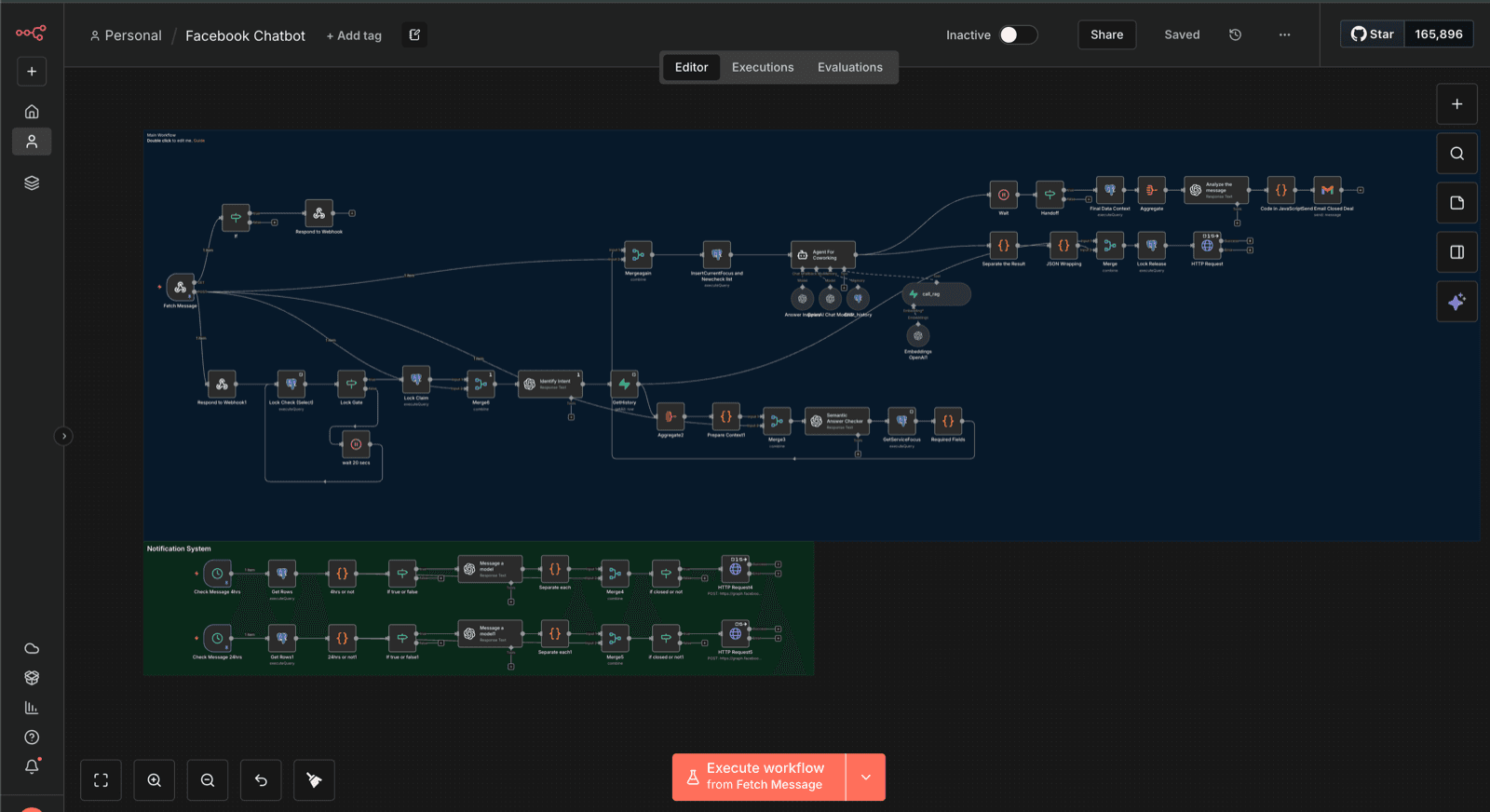Expand the collapsed left sidebar chevron
1490x812 pixels.
(63, 436)
